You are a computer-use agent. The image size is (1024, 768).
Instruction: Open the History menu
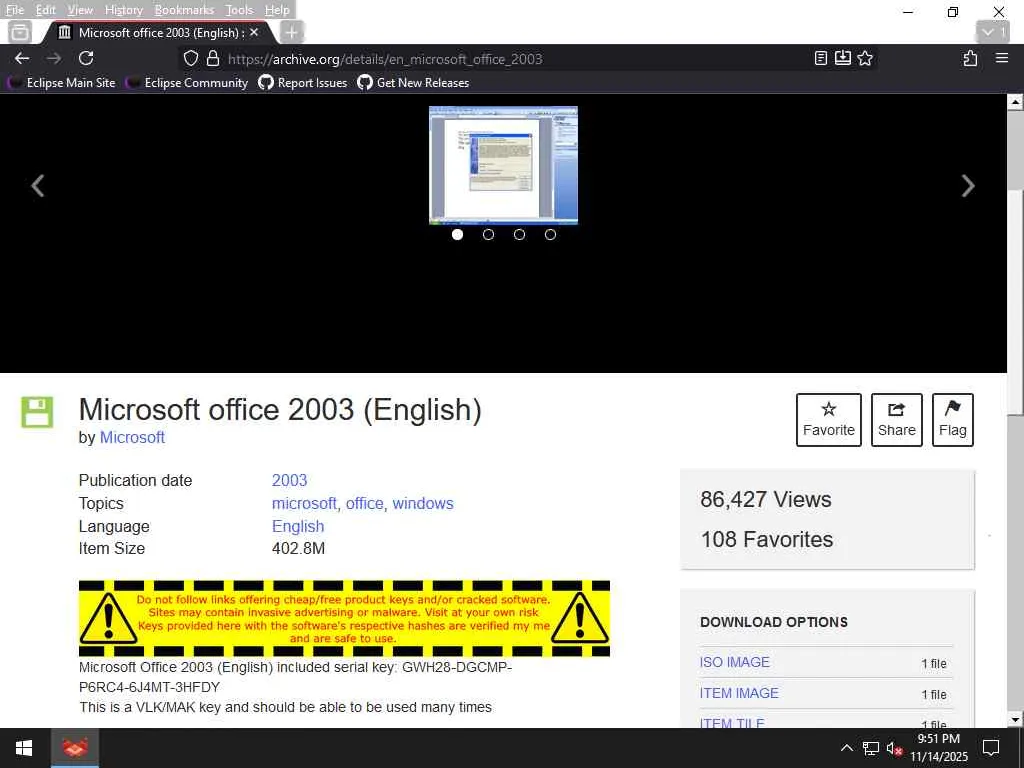pos(123,10)
